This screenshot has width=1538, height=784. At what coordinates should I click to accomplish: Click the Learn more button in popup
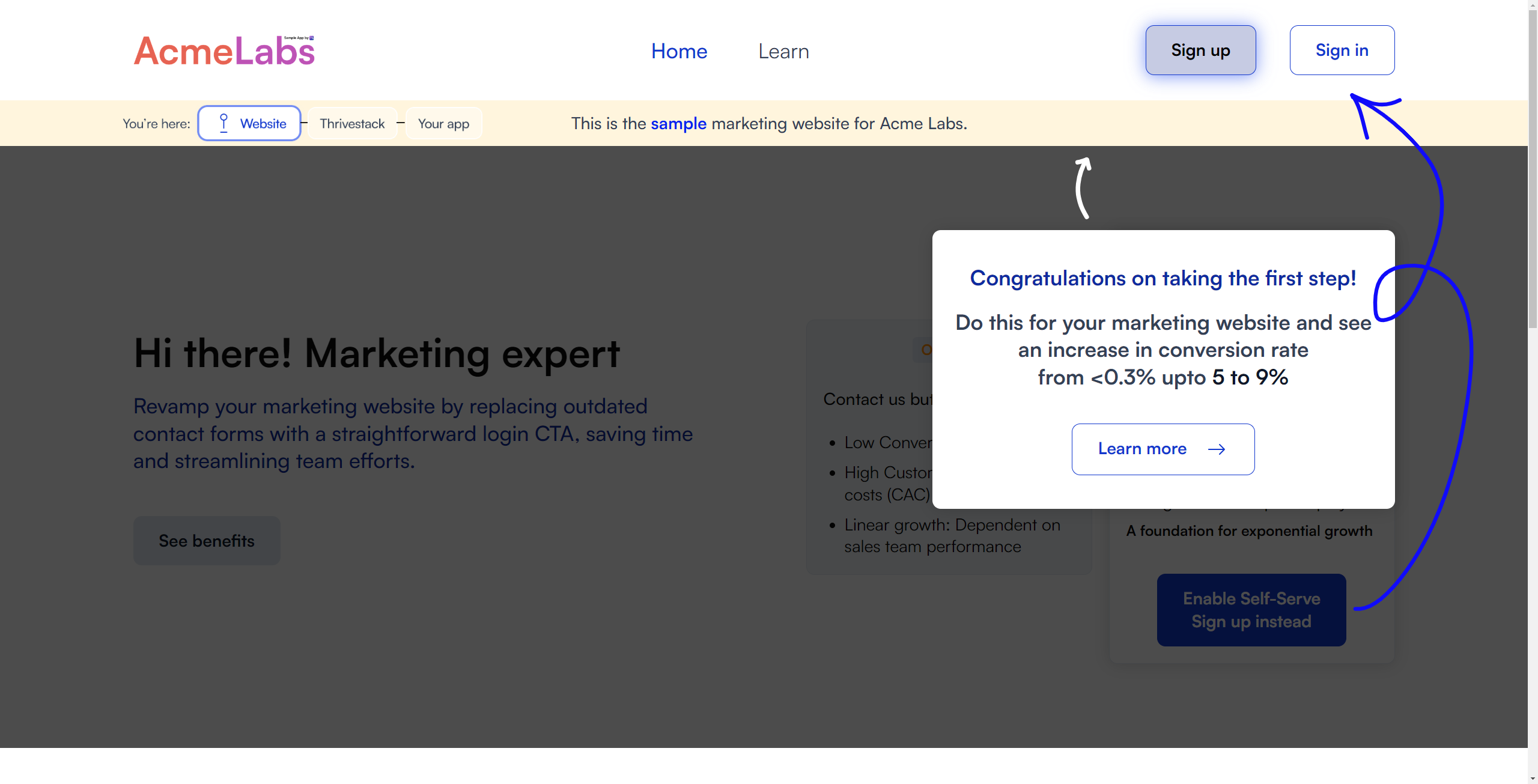point(1163,449)
